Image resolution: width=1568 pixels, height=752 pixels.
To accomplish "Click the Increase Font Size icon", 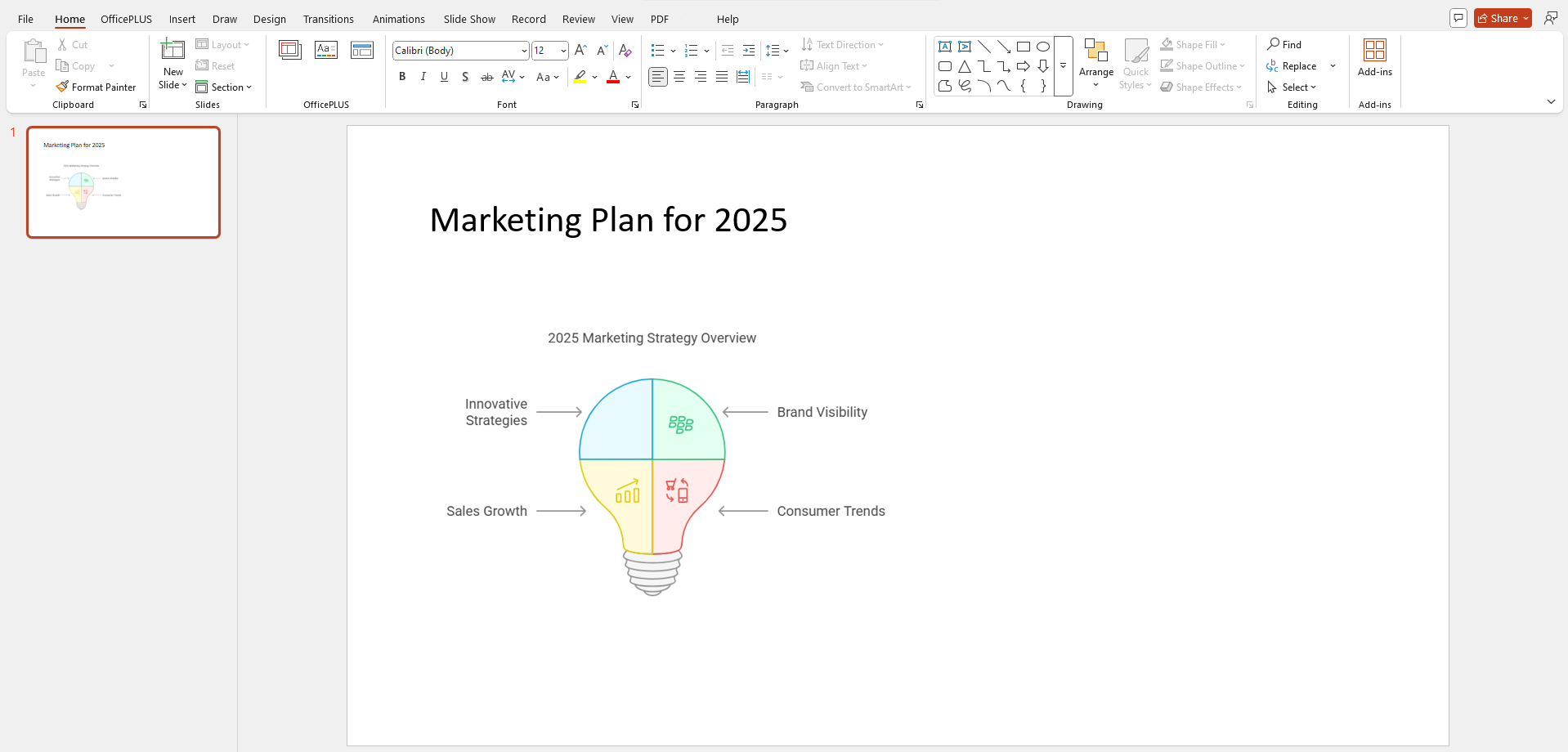I will [580, 51].
